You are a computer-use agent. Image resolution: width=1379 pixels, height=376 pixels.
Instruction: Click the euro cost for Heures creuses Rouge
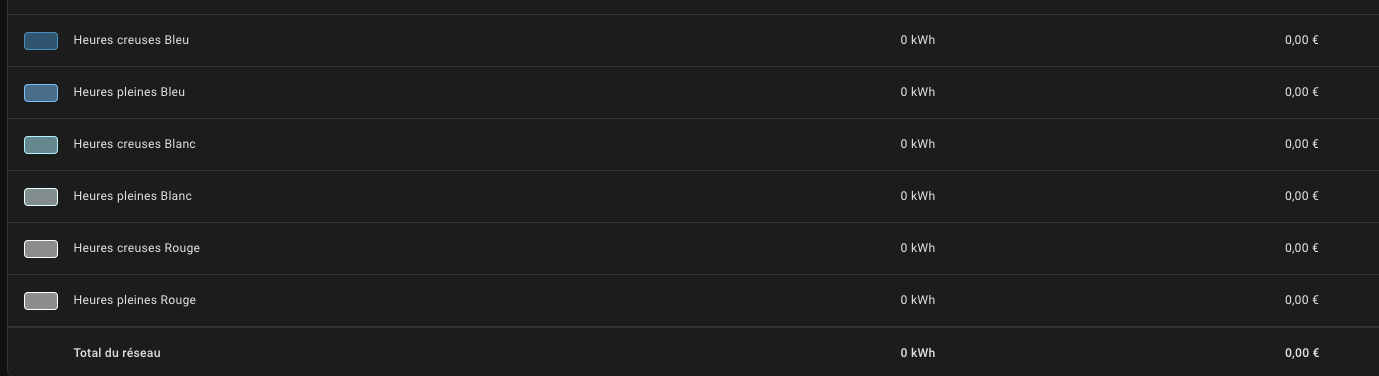coord(1302,248)
